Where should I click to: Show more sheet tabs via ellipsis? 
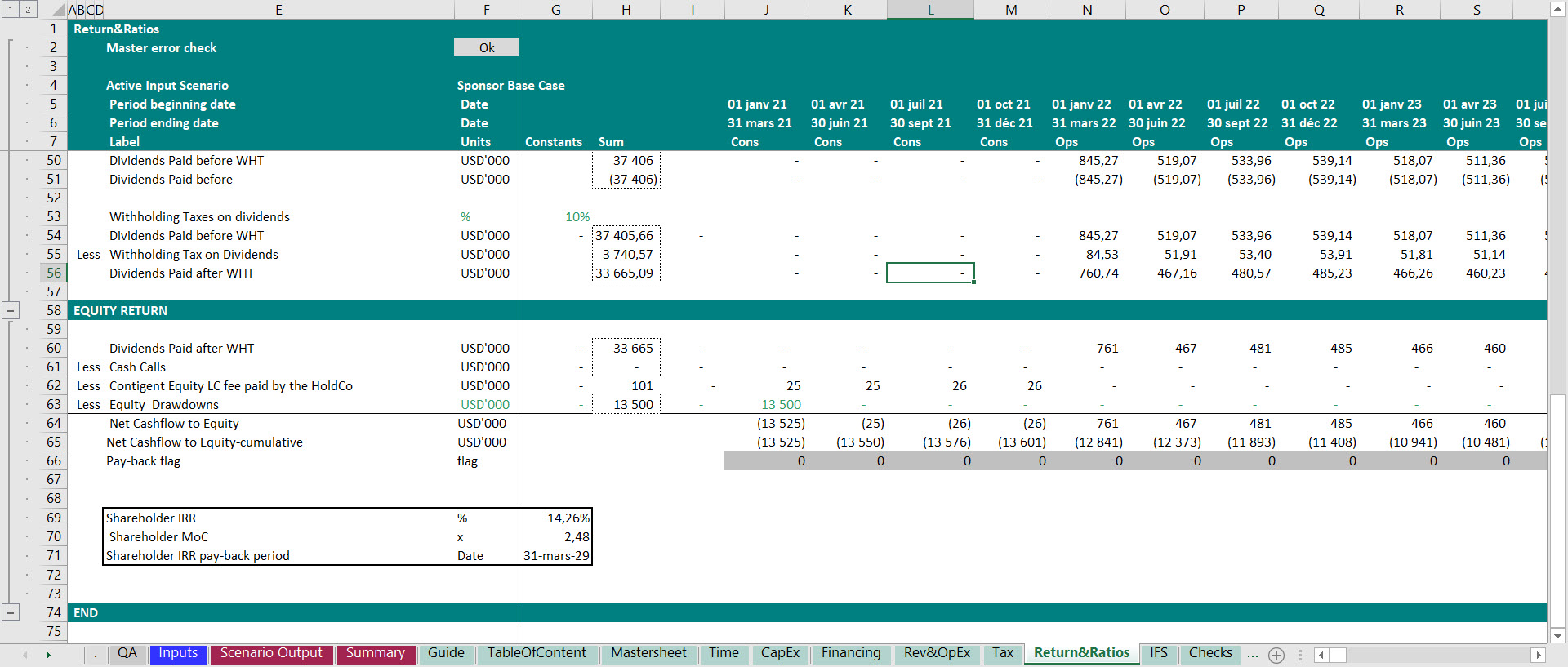click(x=1253, y=654)
